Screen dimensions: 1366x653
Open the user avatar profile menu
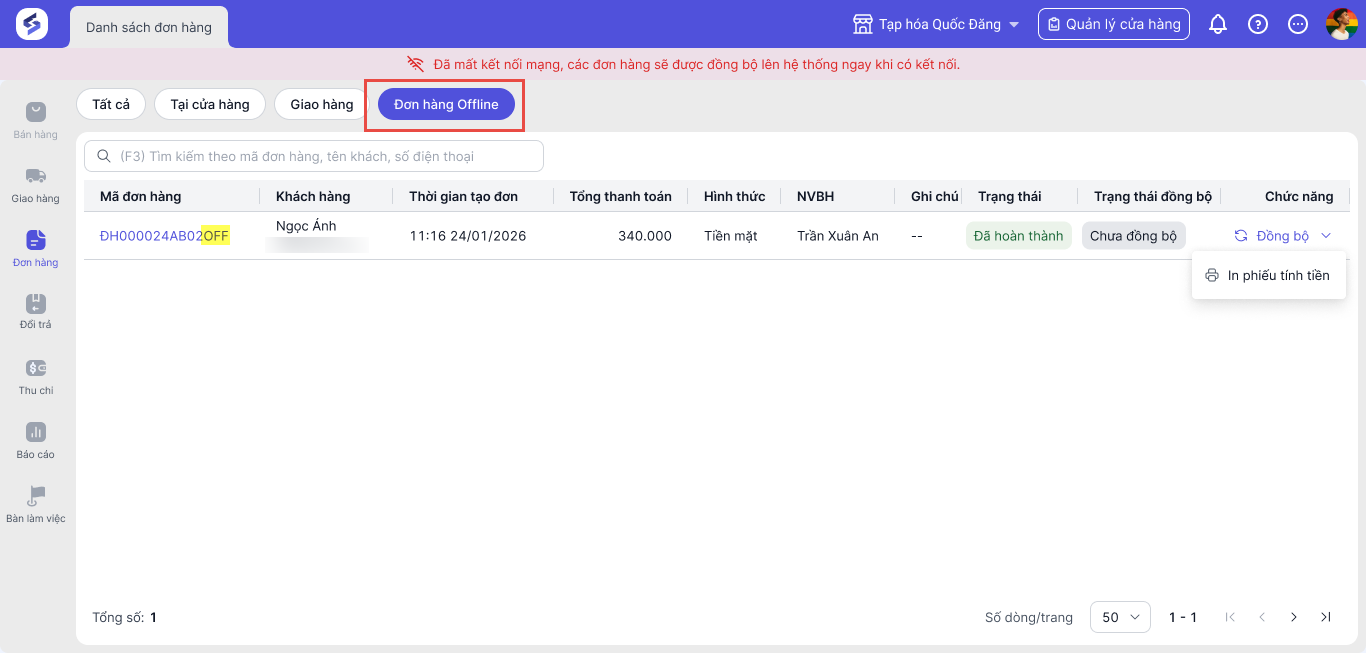coord(1342,24)
